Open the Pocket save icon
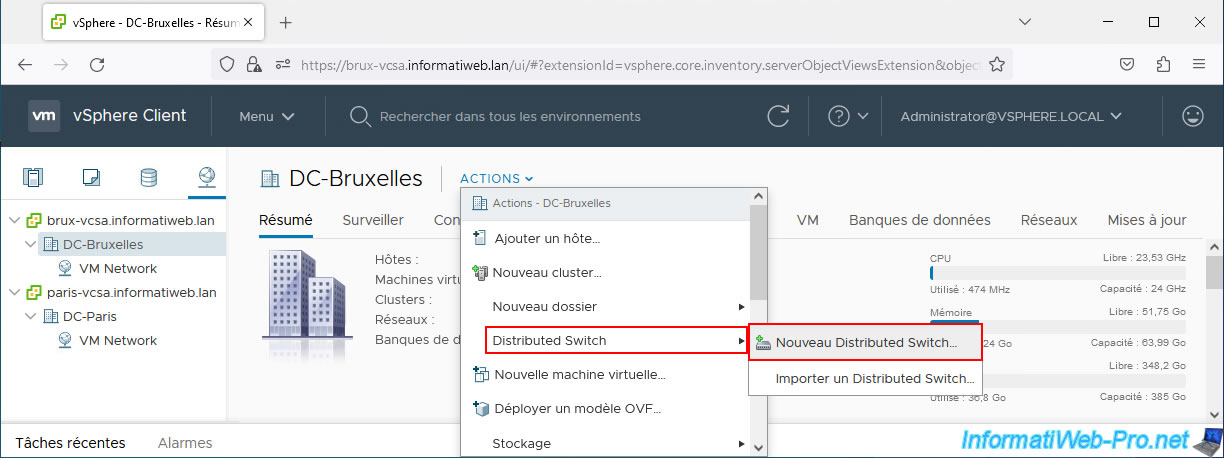 1127,64
